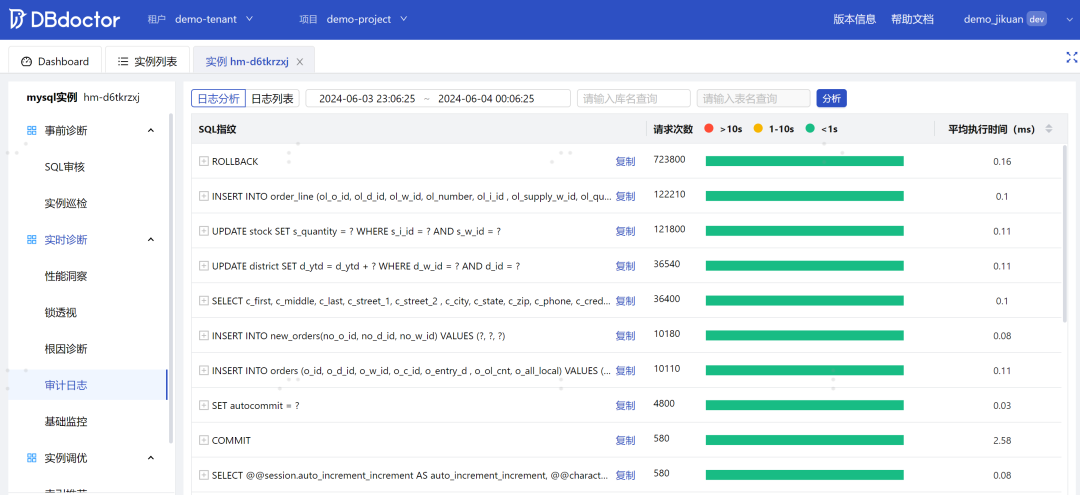Image resolution: width=1080 pixels, height=495 pixels.
Task: Open the demo-tenant dropdown
Action: pyautogui.click(x=214, y=19)
